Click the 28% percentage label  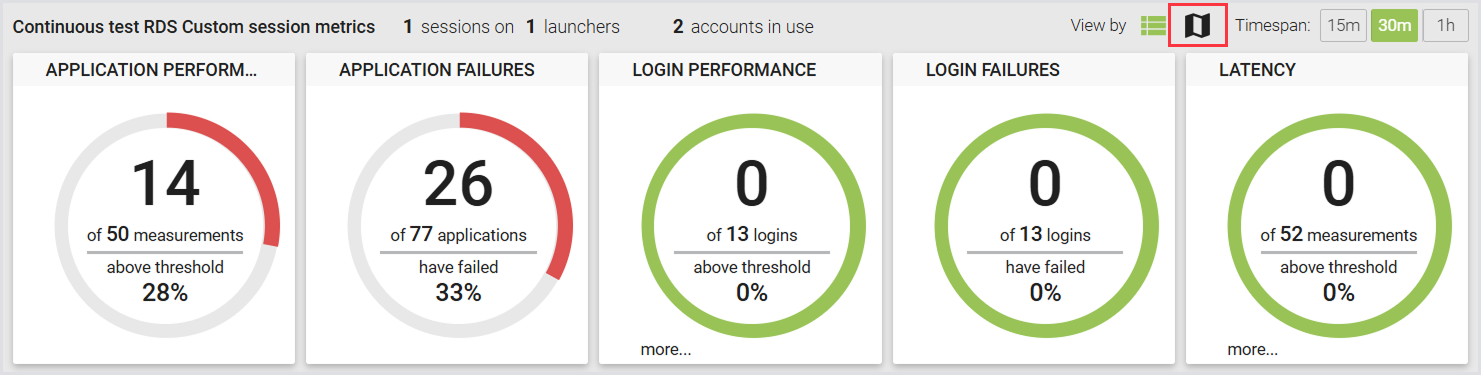[x=165, y=293]
